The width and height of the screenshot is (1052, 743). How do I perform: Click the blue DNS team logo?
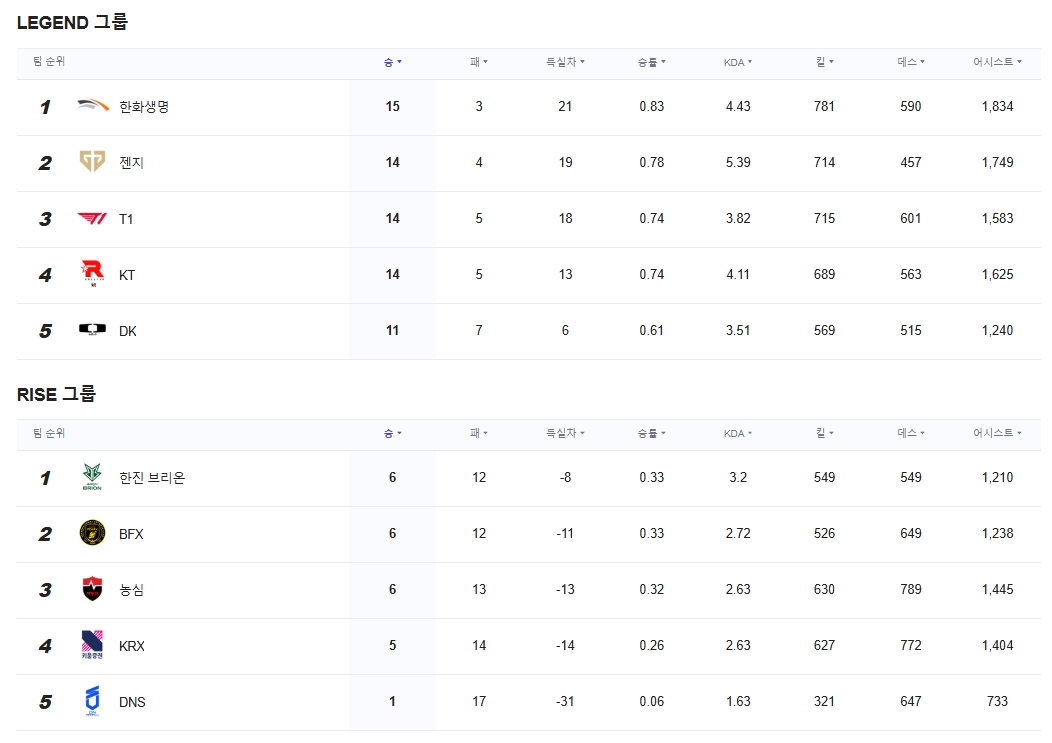coord(93,701)
